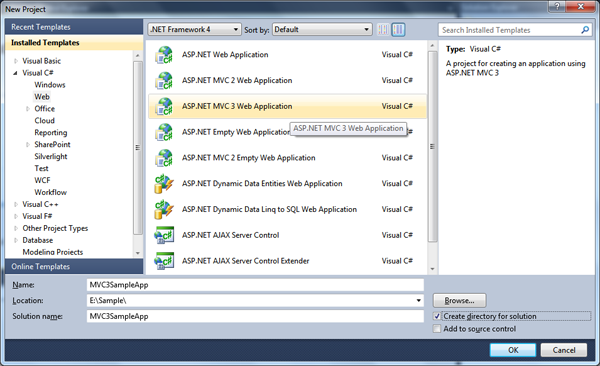The width and height of the screenshot is (600, 366).
Task: Select the Modeling Projects category
Action: (53, 252)
